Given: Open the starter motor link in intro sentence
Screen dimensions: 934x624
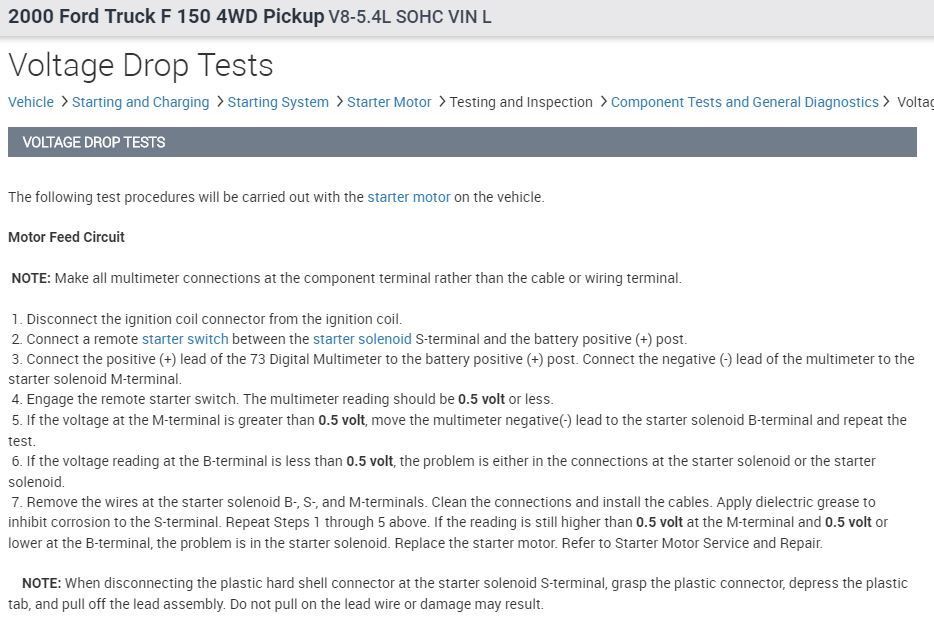Looking at the screenshot, I should coord(408,197).
